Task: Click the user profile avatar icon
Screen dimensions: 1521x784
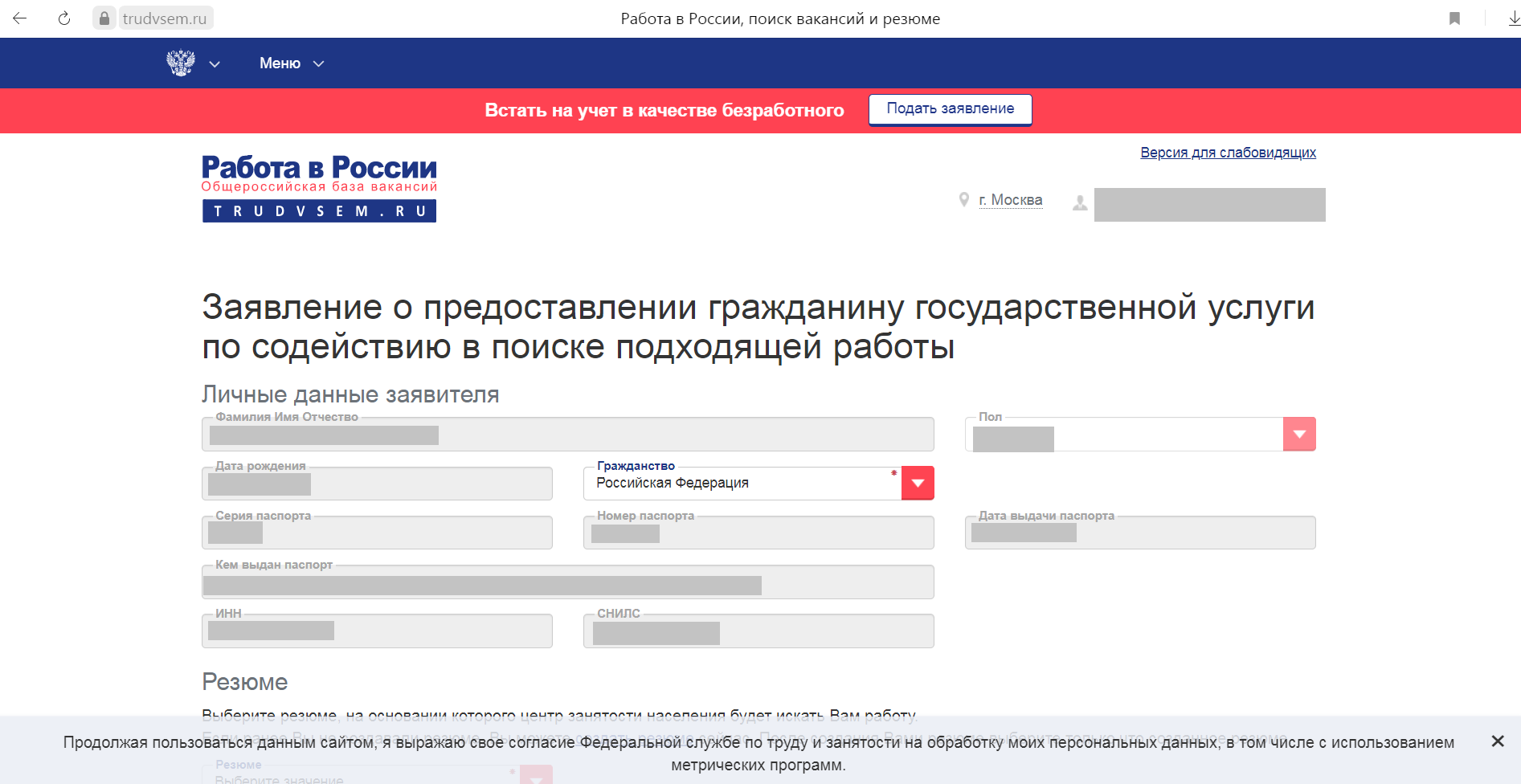Action: tap(1080, 203)
